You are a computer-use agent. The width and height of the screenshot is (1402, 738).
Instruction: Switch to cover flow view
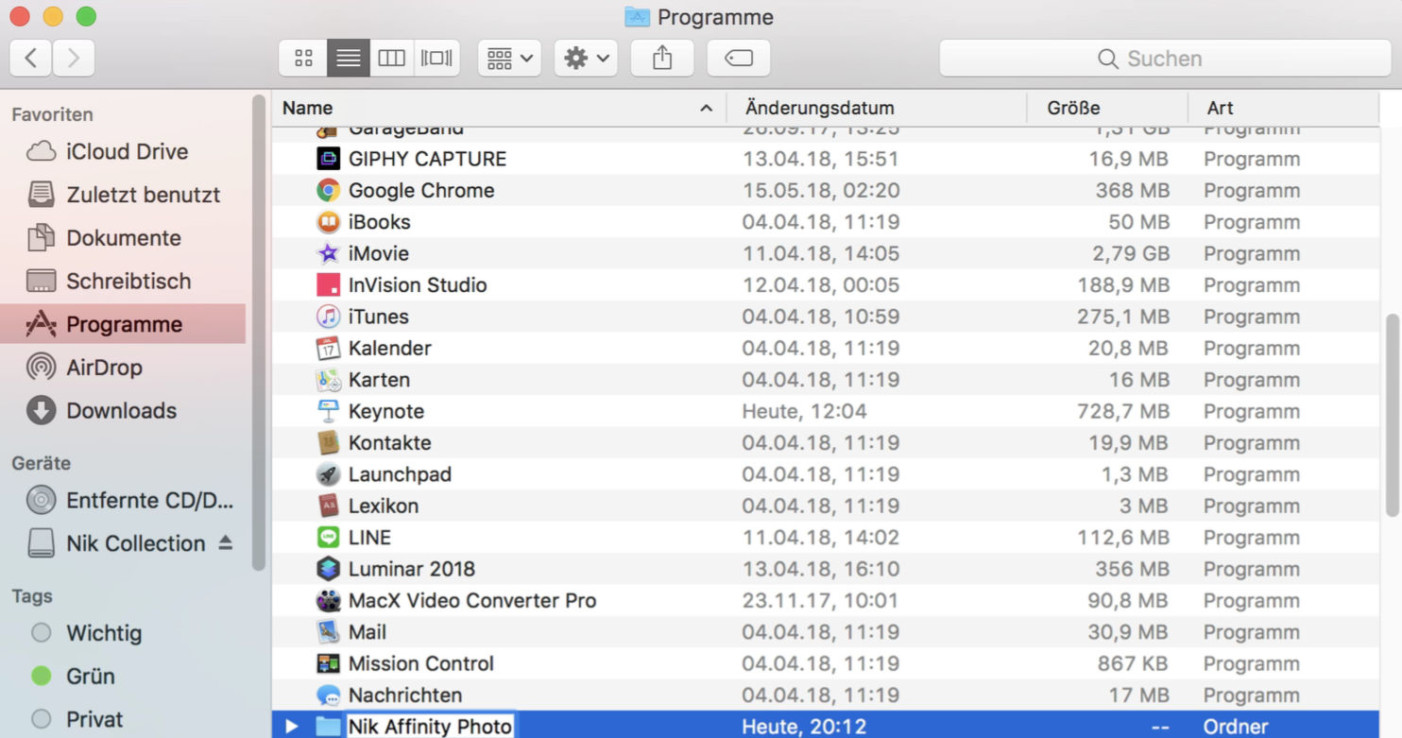coord(436,58)
